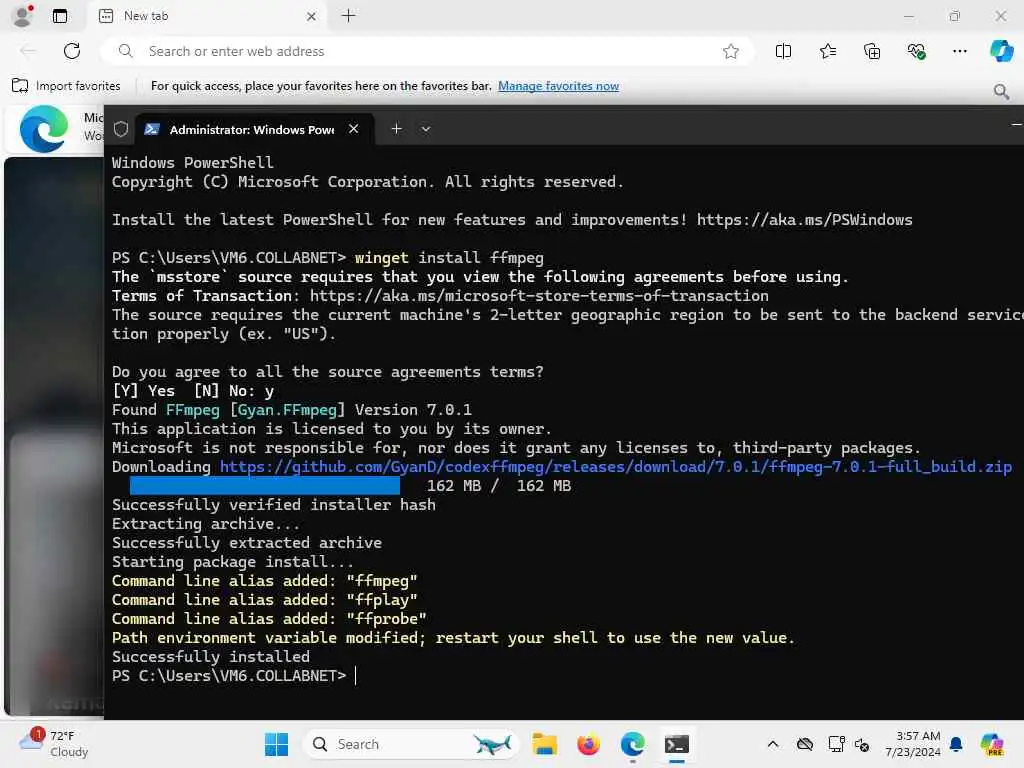Open Edge Settings and more ellipsis menu

pyautogui.click(x=959, y=51)
